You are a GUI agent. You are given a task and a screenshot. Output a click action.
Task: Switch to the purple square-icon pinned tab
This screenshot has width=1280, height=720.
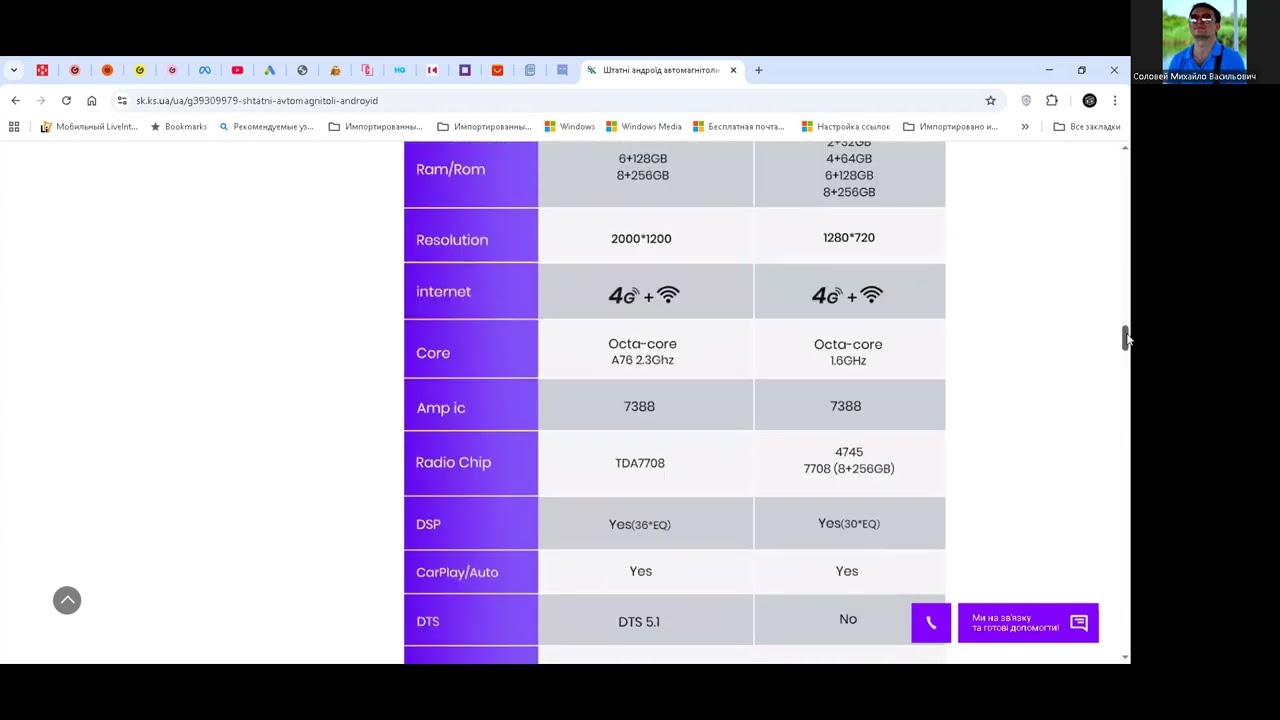pos(465,70)
